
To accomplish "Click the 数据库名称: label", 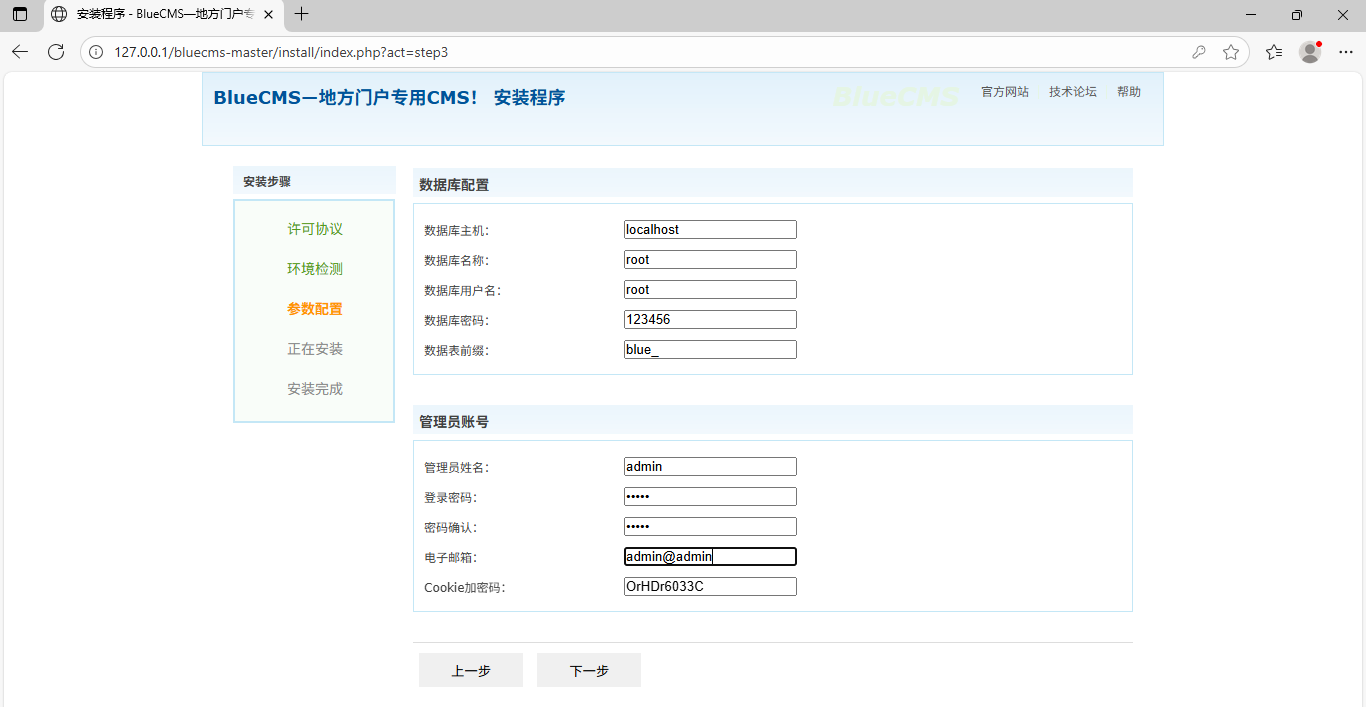I will [x=457, y=261].
